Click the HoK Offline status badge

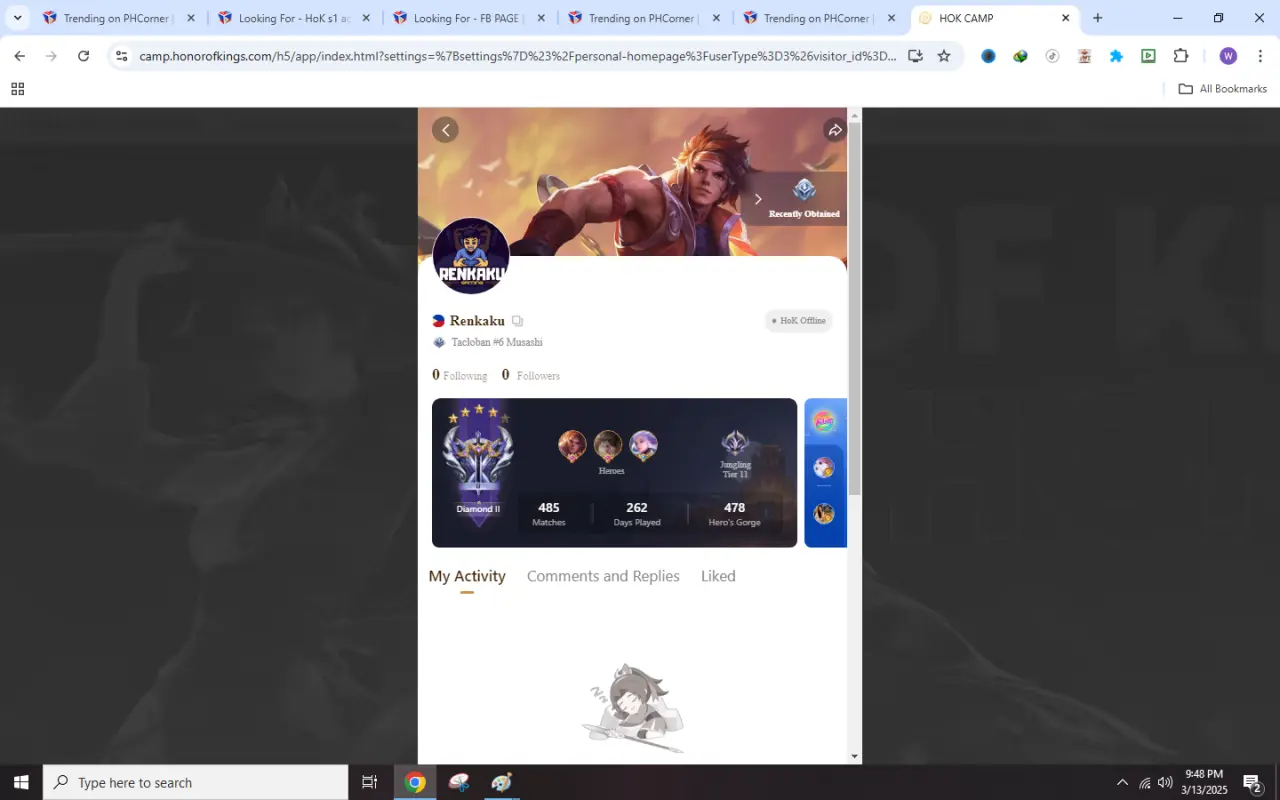tap(798, 321)
